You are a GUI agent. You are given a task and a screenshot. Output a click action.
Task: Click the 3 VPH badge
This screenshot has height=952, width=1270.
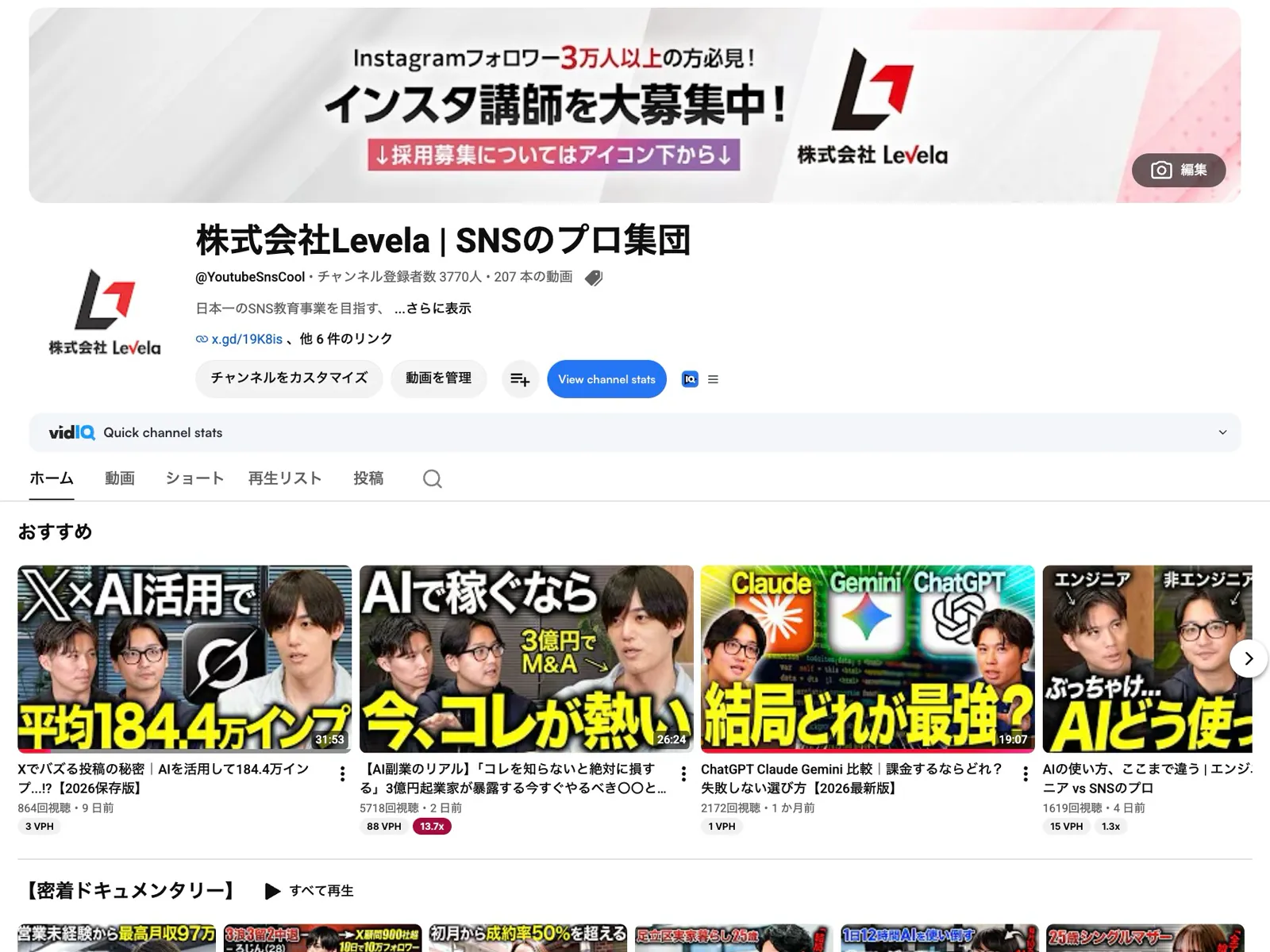40,827
